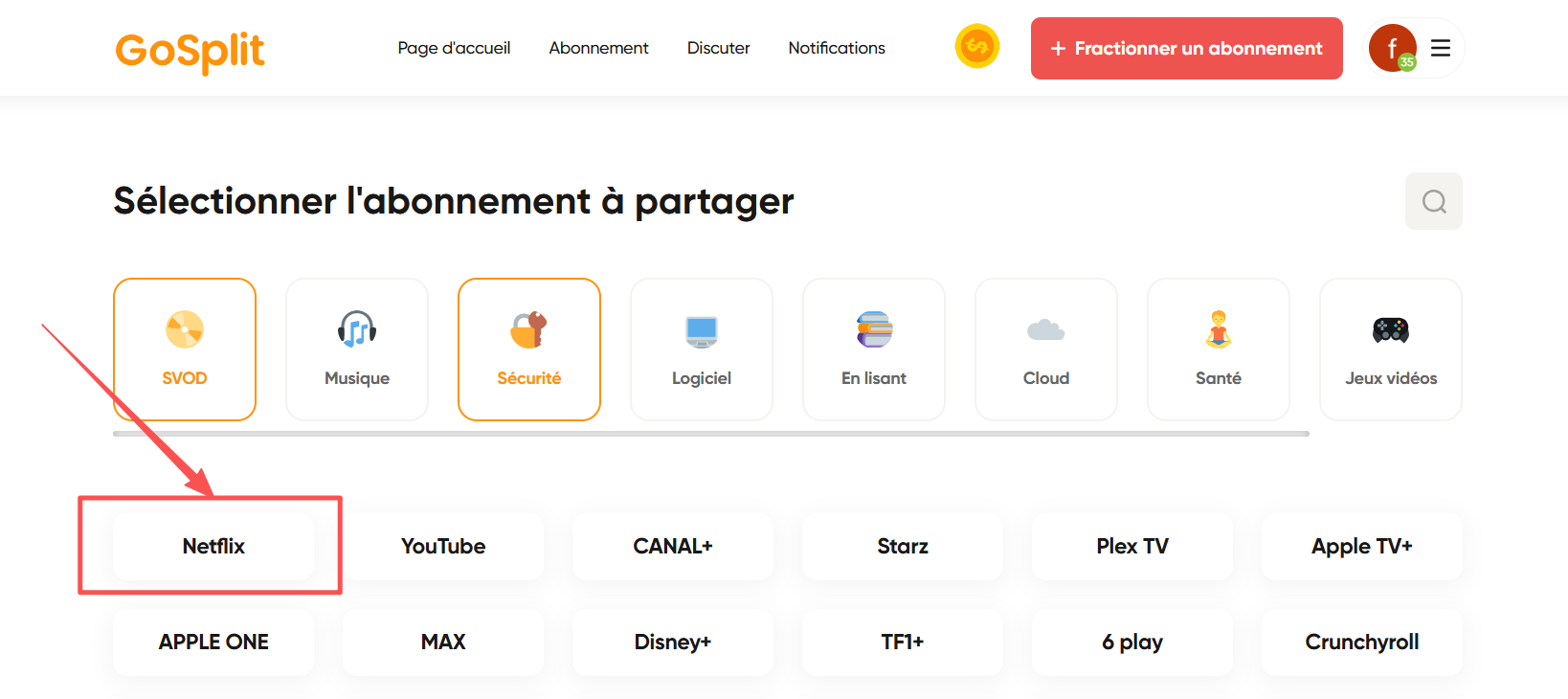Choose the Sécurité lock category
The image size is (1568, 699).
click(529, 349)
